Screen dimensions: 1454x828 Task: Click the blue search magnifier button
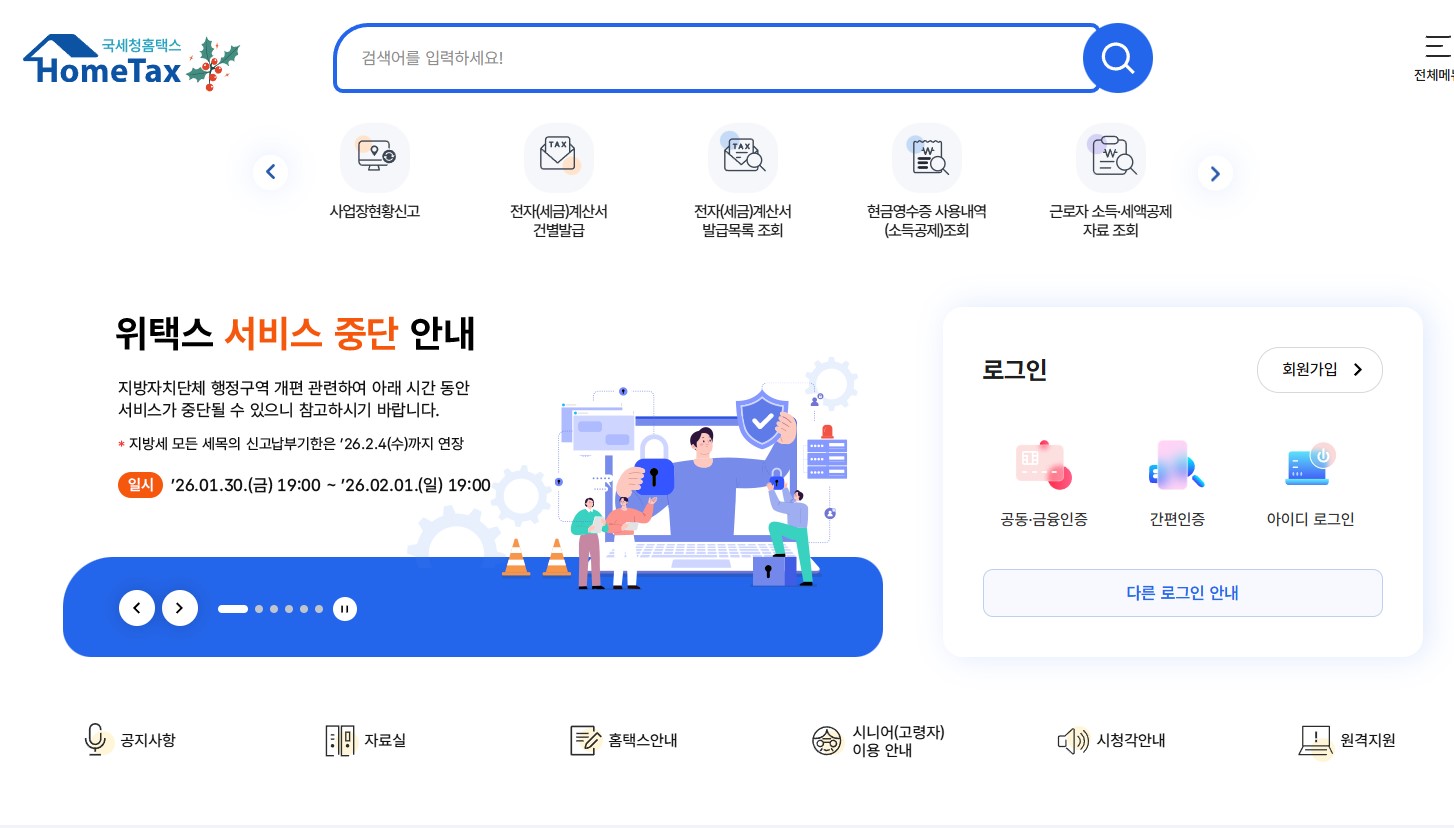1118,58
